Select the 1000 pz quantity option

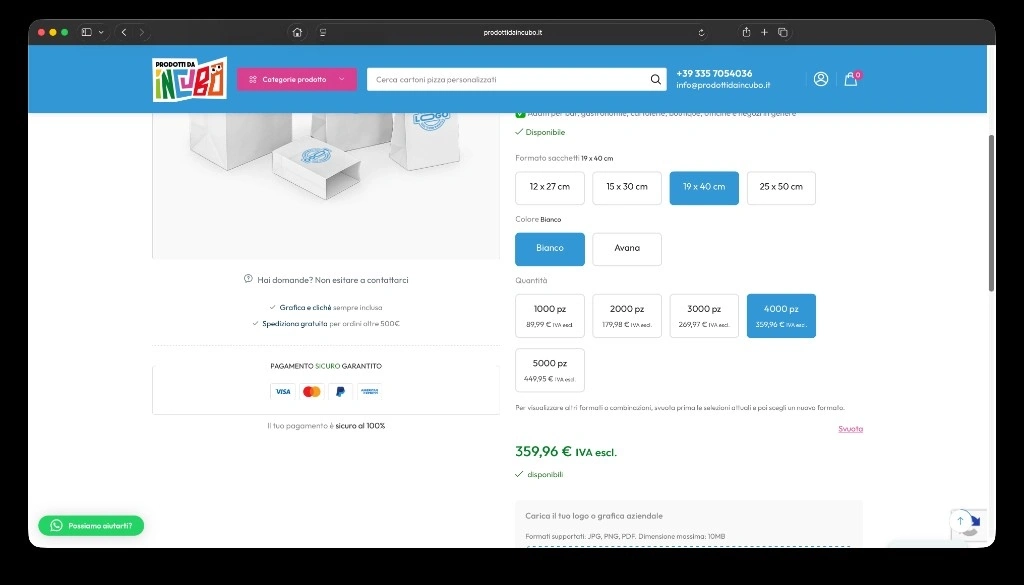click(x=550, y=315)
